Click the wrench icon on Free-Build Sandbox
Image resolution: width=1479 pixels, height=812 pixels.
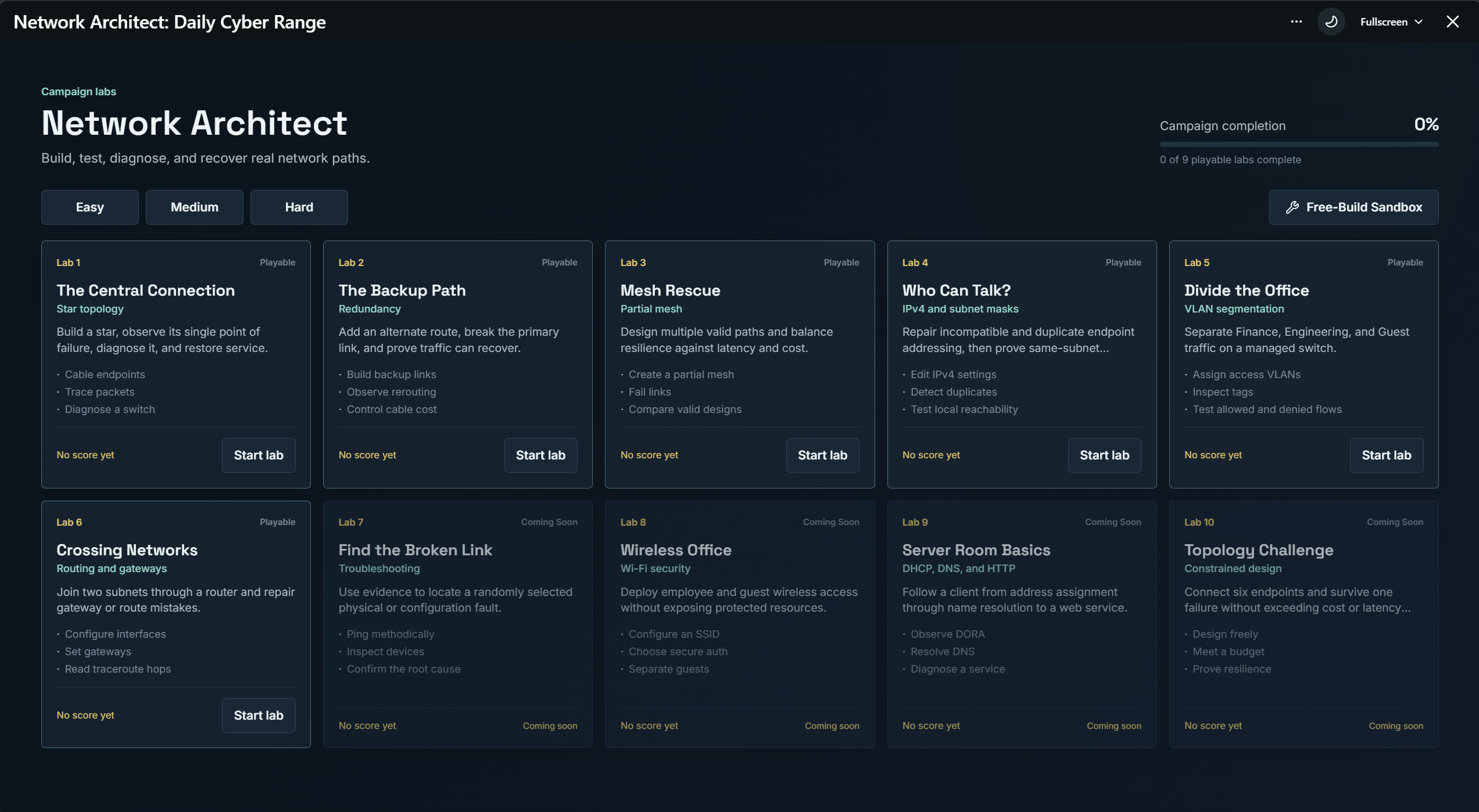tap(1292, 207)
